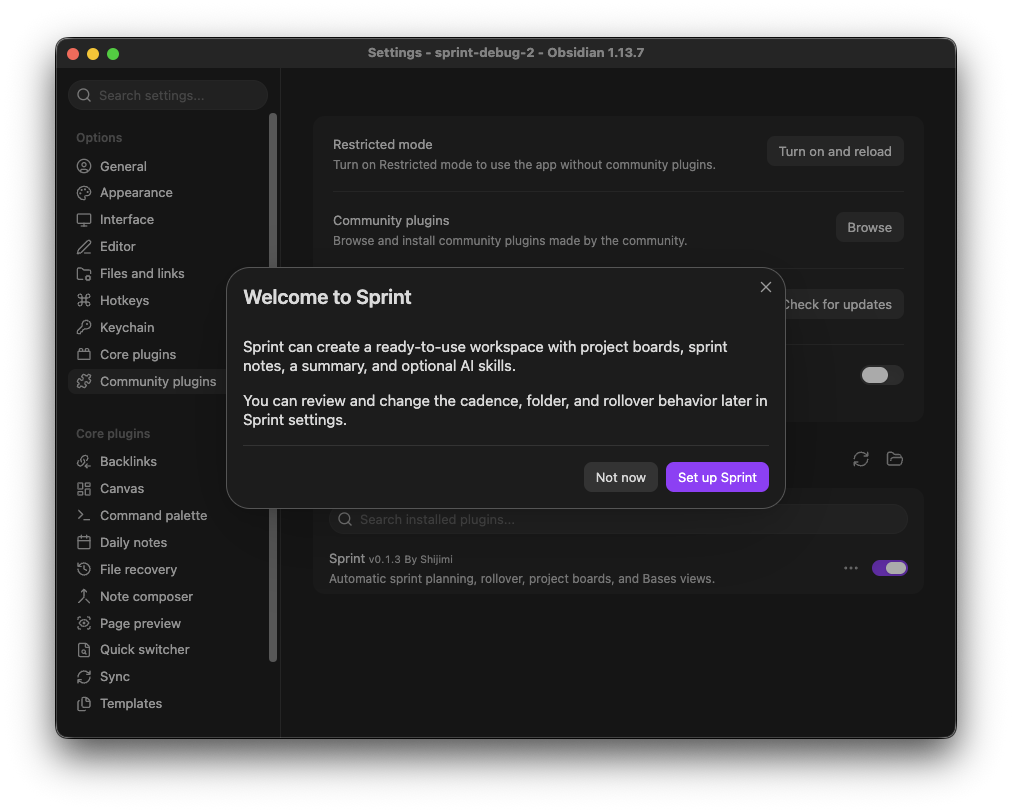
Task: Click the Canvas grid icon
Action: [x=84, y=489]
